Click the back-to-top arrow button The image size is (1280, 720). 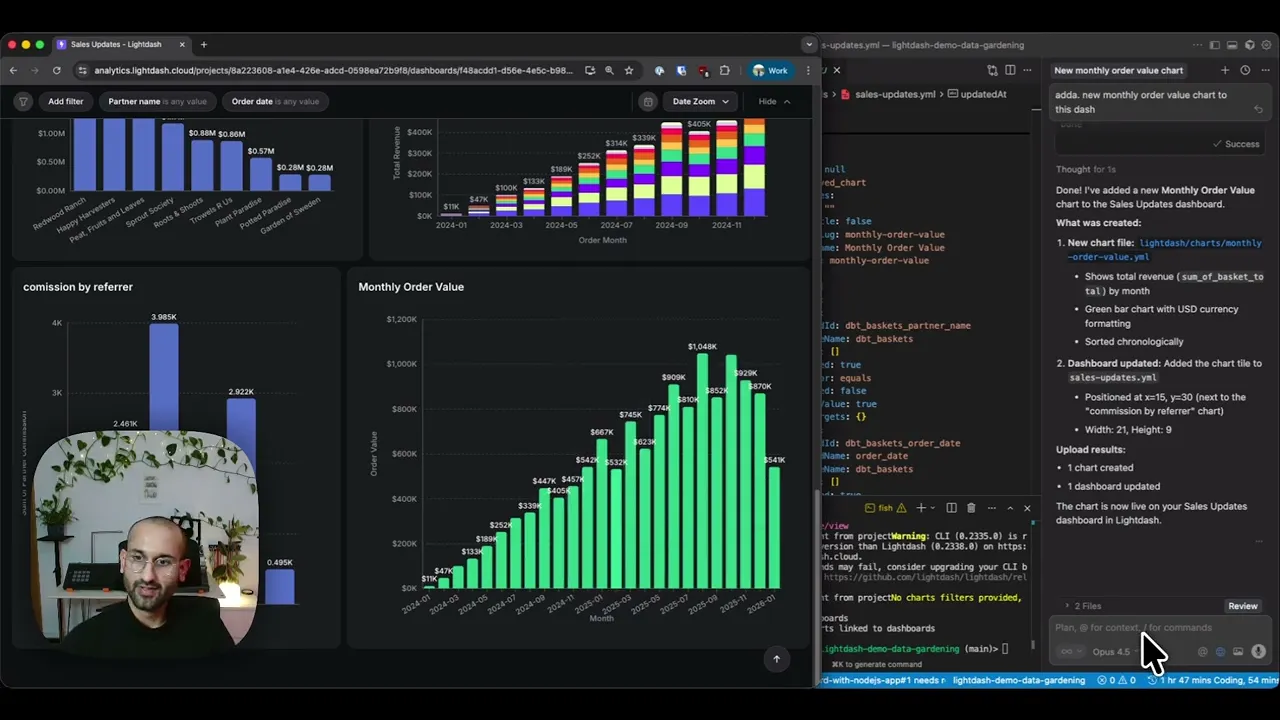[x=776, y=658]
